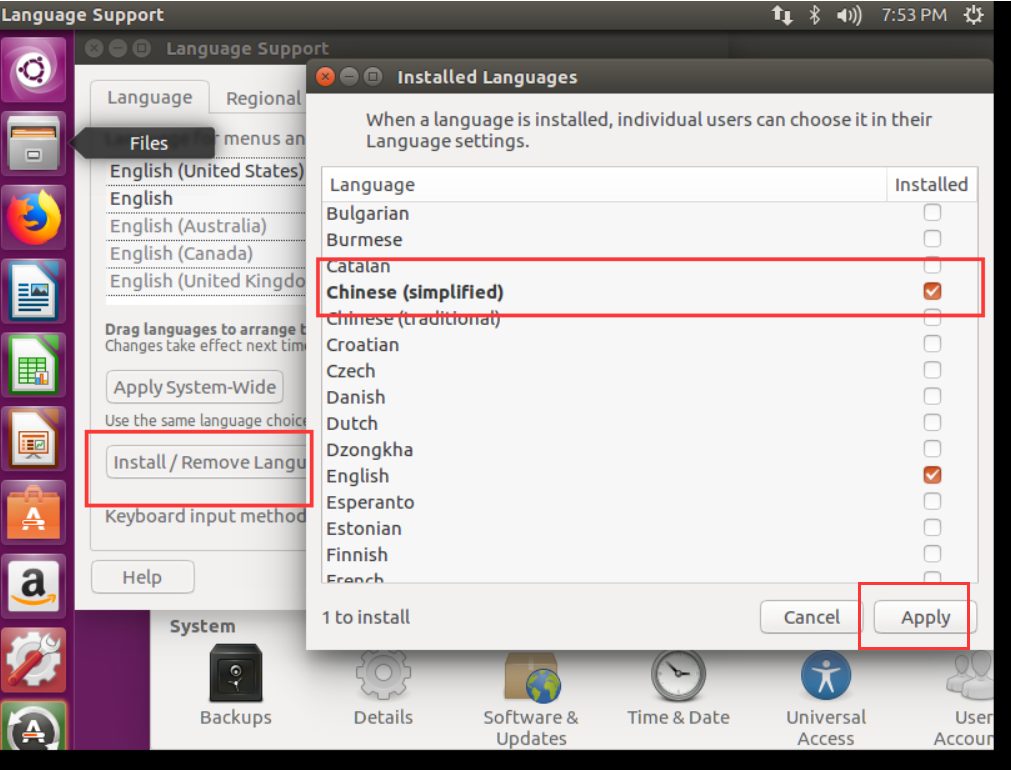The height and width of the screenshot is (771, 1011).
Task: Select the Chinese (simplified) row
Action: pos(649,291)
